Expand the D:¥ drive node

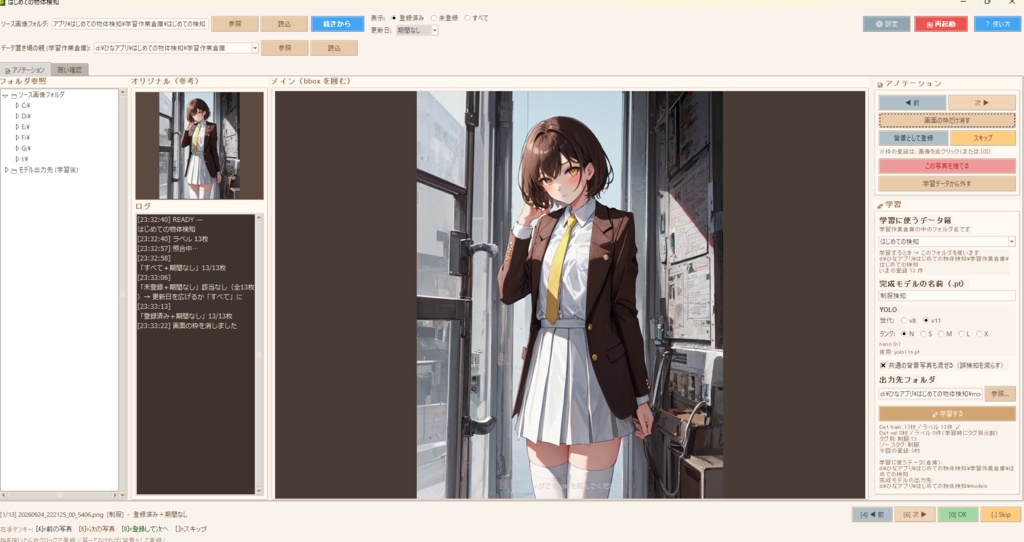click(17, 116)
